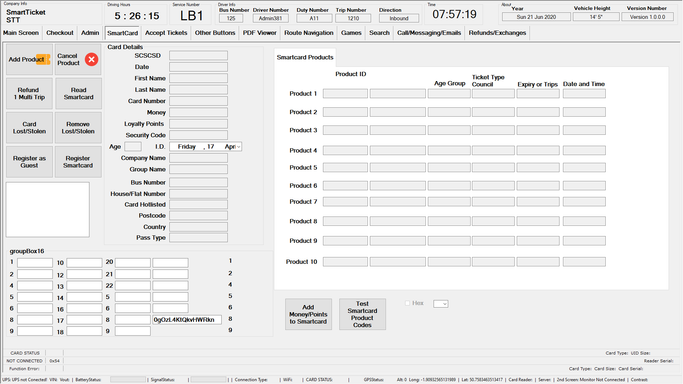Click the Card Number field
This screenshot has width=683, height=384.
(x=198, y=101)
